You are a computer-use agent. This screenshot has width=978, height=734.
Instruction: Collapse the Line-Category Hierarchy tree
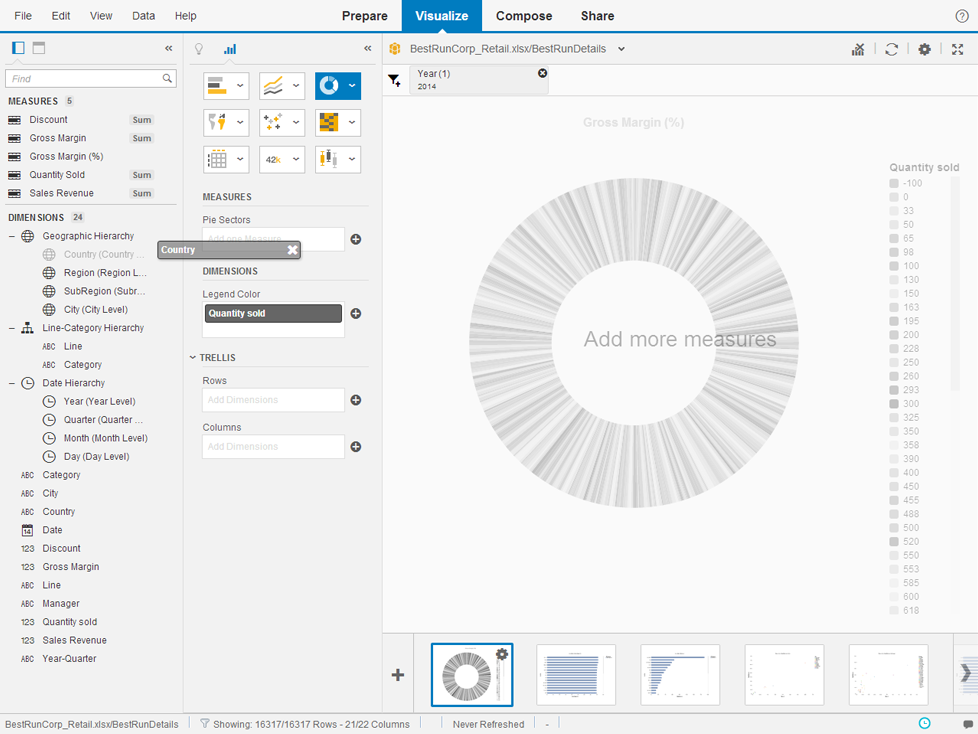click(x=12, y=328)
